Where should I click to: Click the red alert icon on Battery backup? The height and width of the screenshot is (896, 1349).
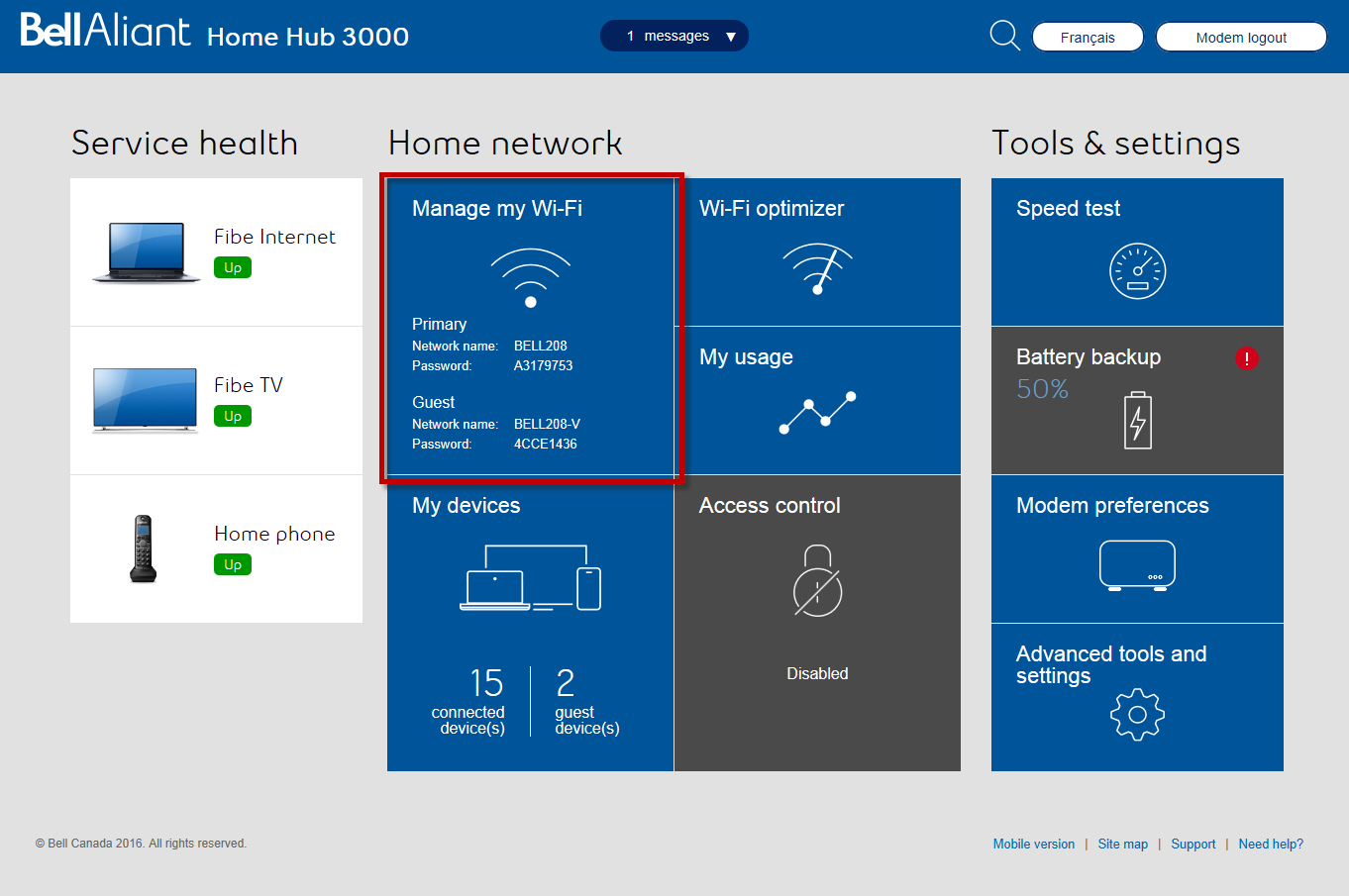(1247, 358)
